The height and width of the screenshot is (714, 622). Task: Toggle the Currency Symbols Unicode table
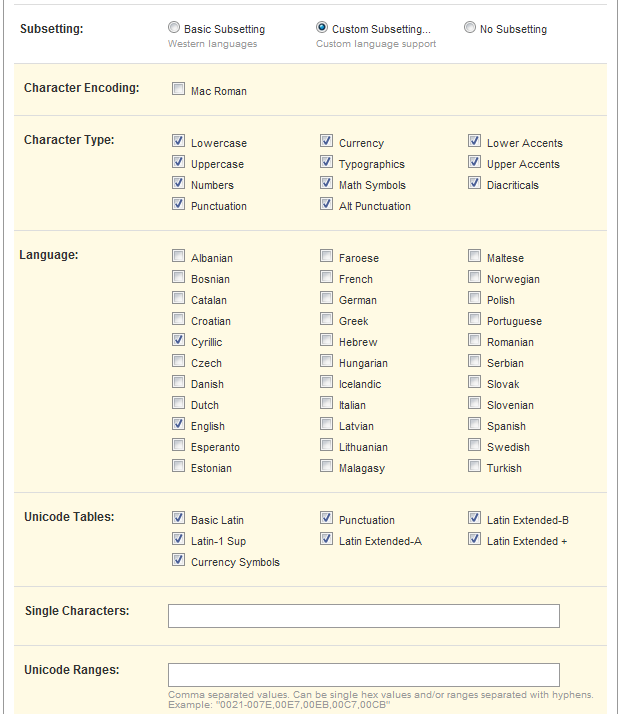pyautogui.click(x=178, y=561)
